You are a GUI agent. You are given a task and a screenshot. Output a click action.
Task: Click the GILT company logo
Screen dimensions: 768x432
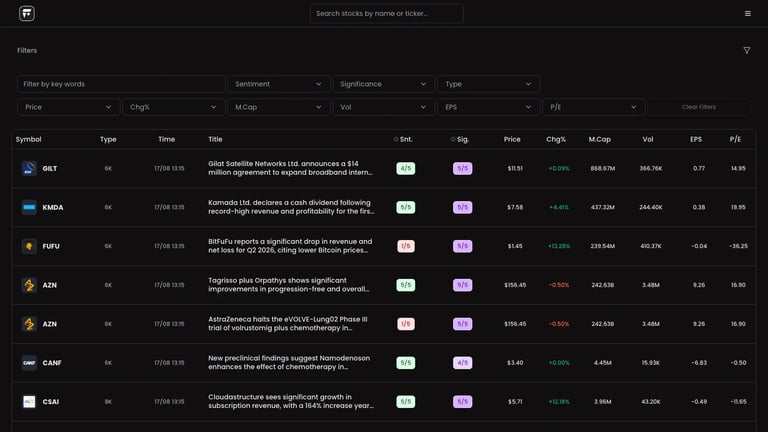tap(29, 168)
